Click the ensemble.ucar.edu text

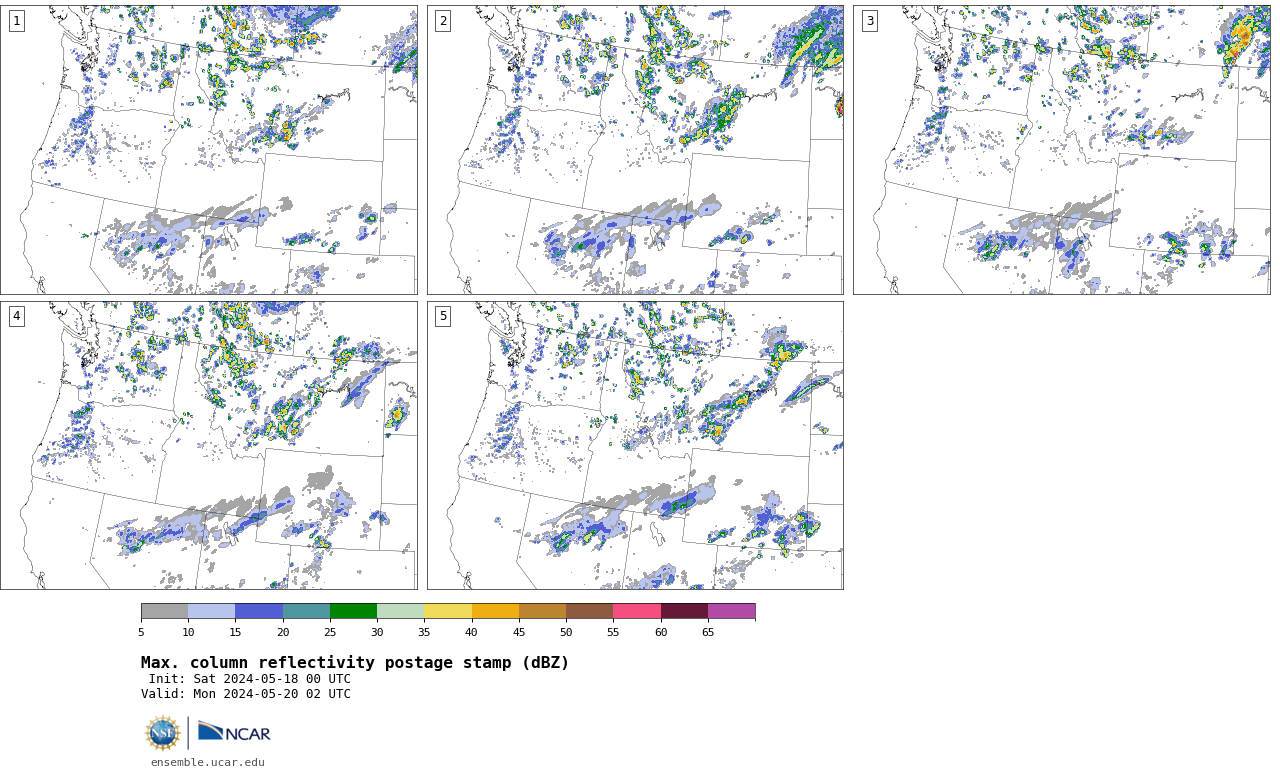[x=208, y=762]
